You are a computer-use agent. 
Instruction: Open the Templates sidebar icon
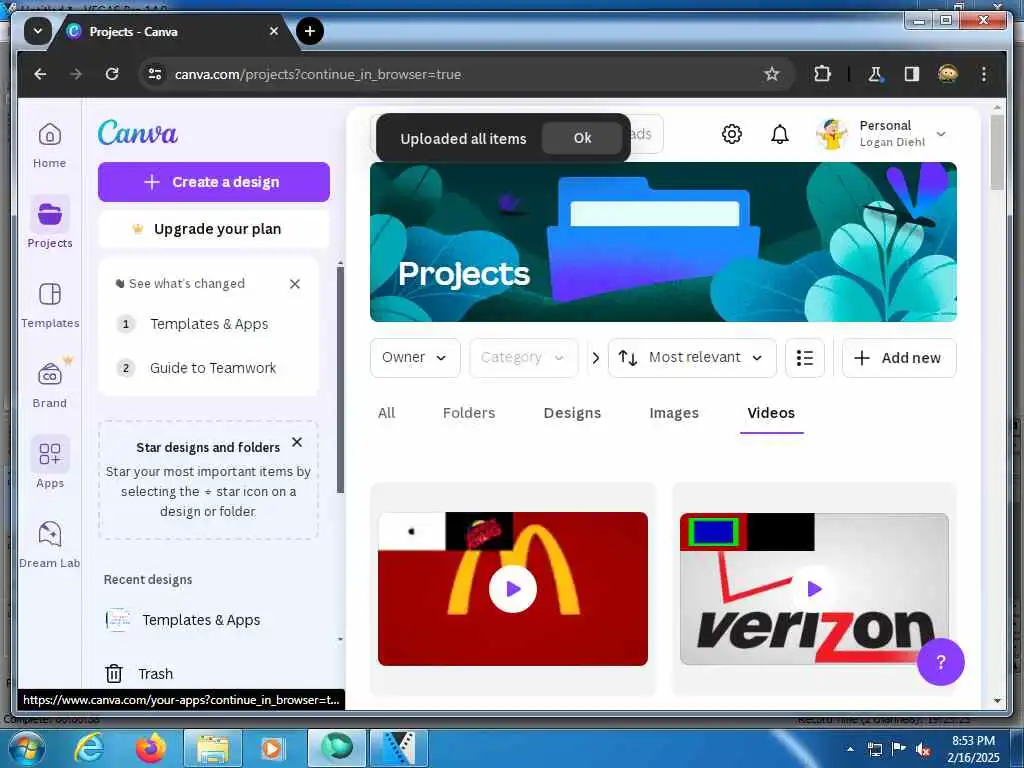pos(50,304)
